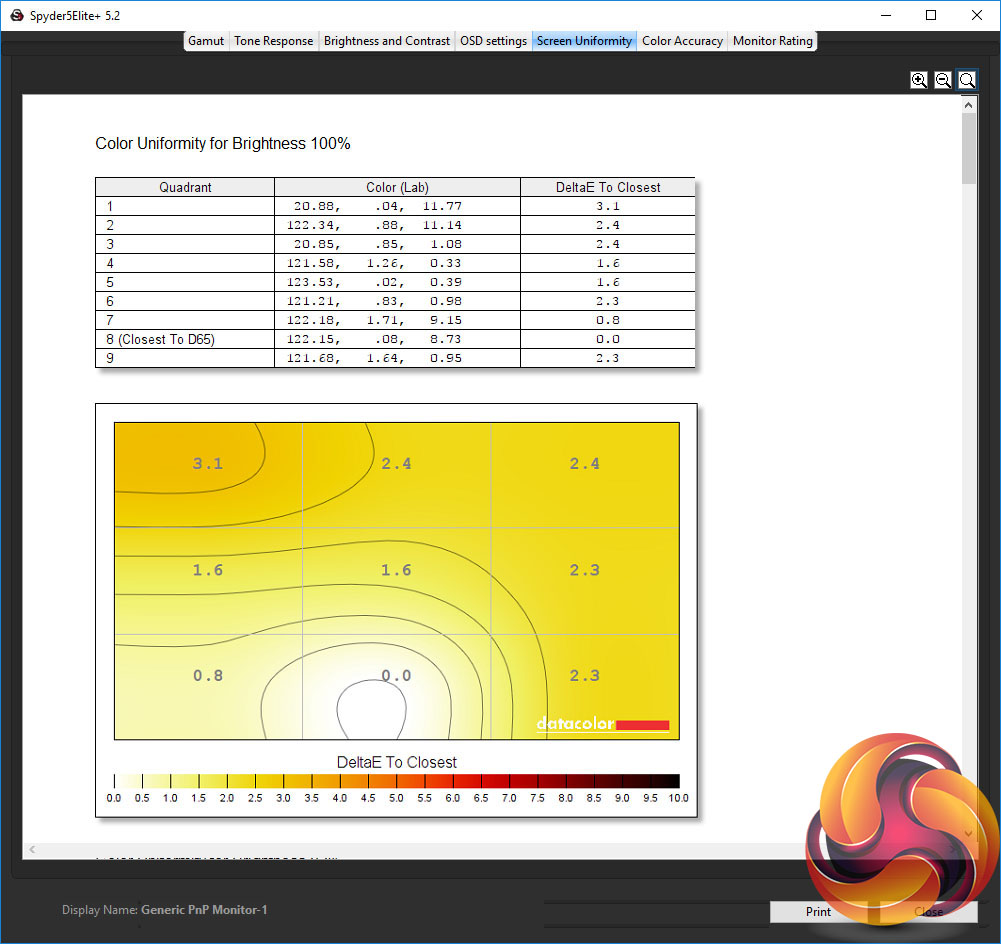Click the horizontal scrollbar left arrow

tap(31, 849)
